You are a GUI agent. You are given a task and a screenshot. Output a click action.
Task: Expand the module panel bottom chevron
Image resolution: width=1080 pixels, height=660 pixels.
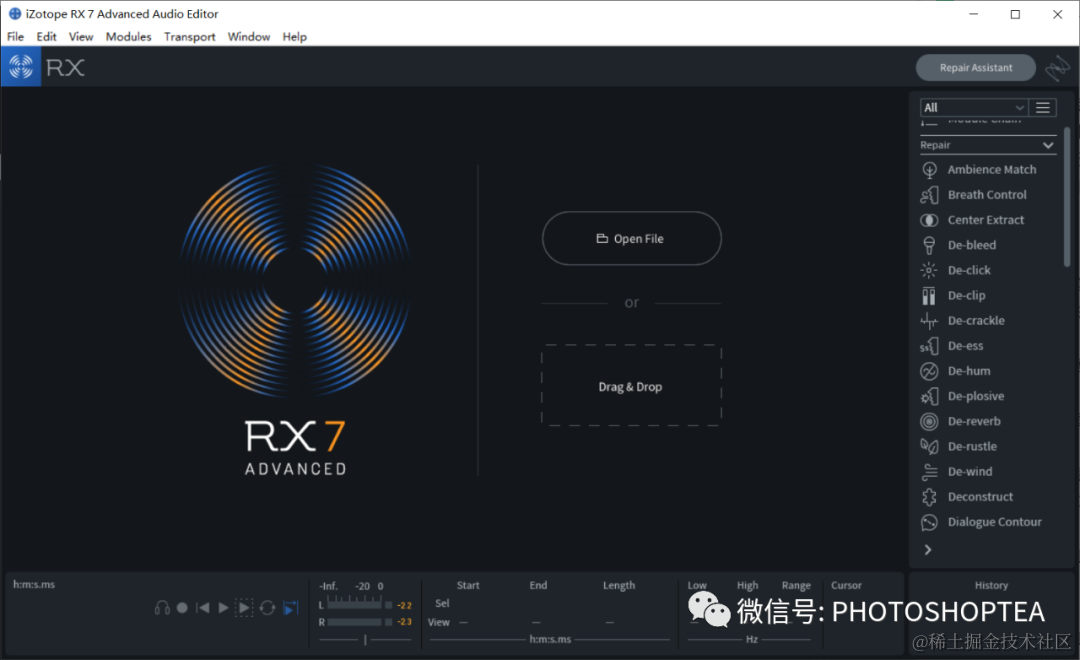[x=928, y=550]
